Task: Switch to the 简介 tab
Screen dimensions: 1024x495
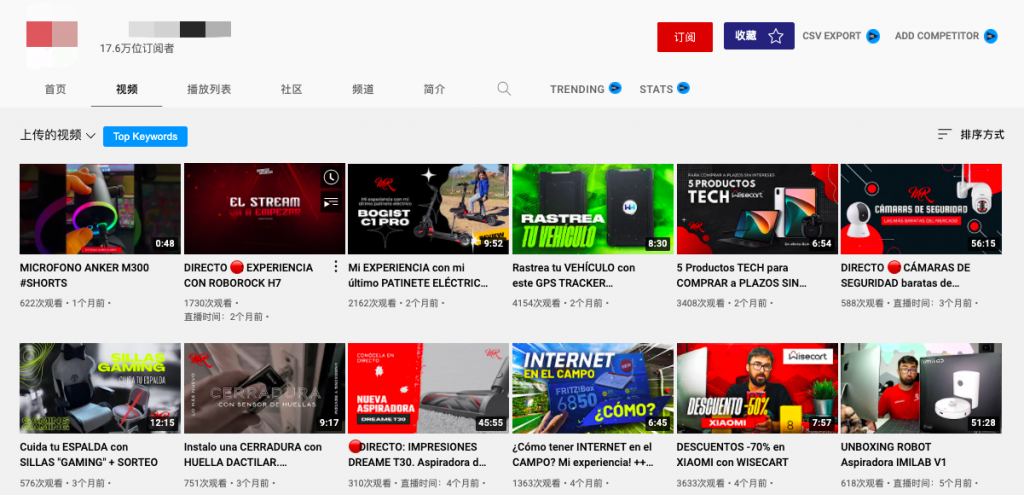Action: pos(434,89)
